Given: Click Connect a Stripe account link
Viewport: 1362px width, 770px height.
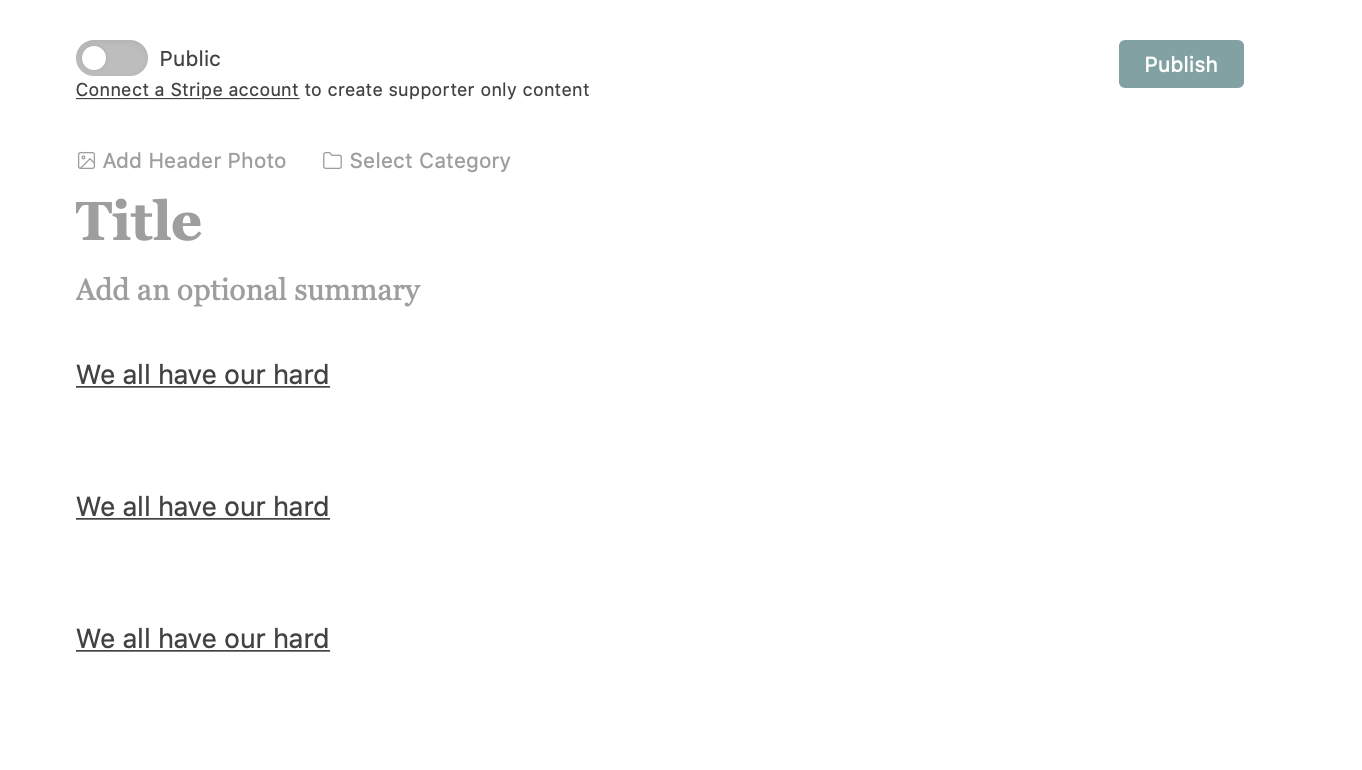Looking at the screenshot, I should [x=187, y=90].
